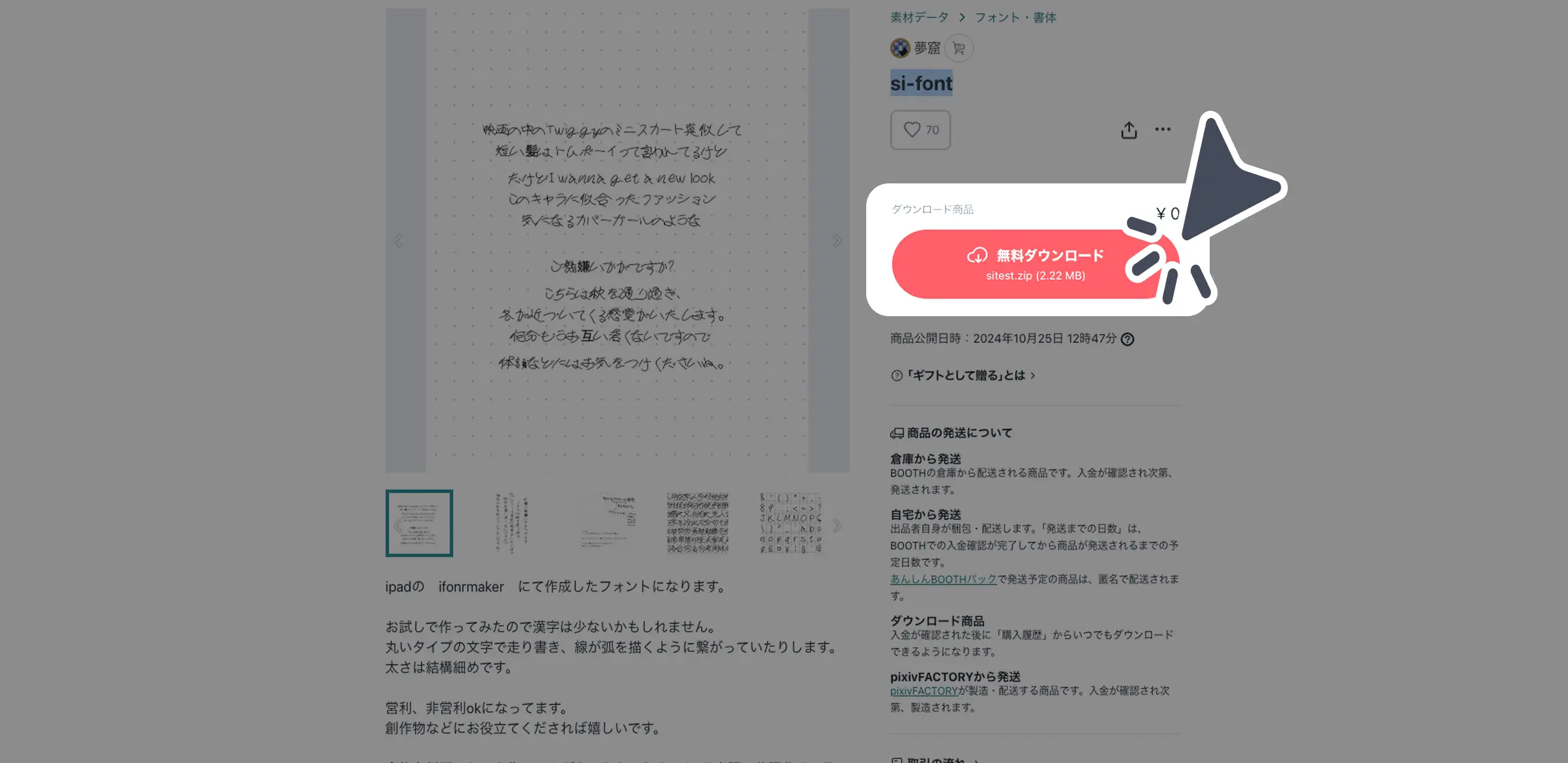This screenshot has width=1568, height=763.
Task: Like the item with the heart button
Action: tap(920, 130)
